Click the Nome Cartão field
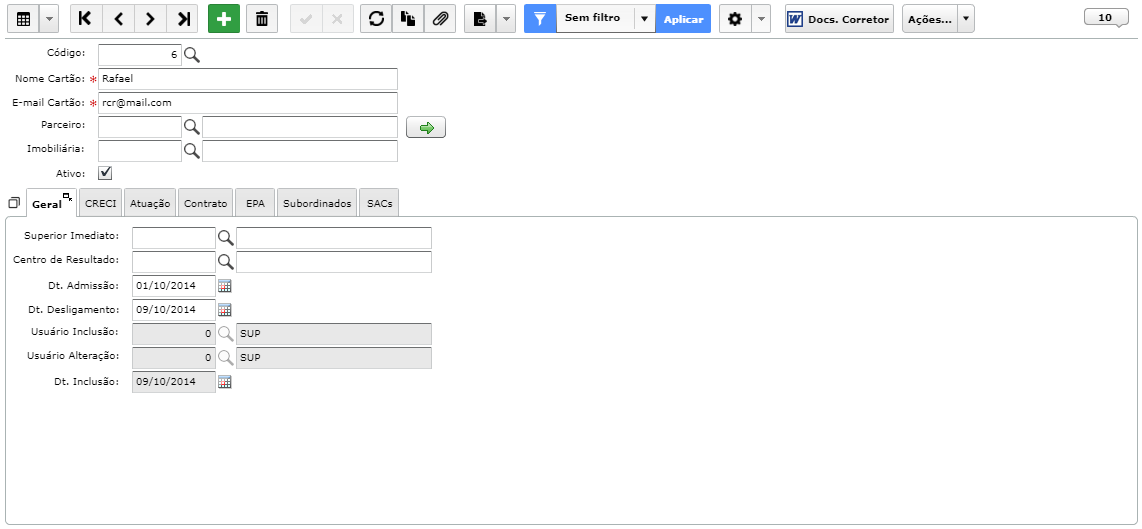The width and height of the screenshot is (1142, 529). tap(248, 79)
